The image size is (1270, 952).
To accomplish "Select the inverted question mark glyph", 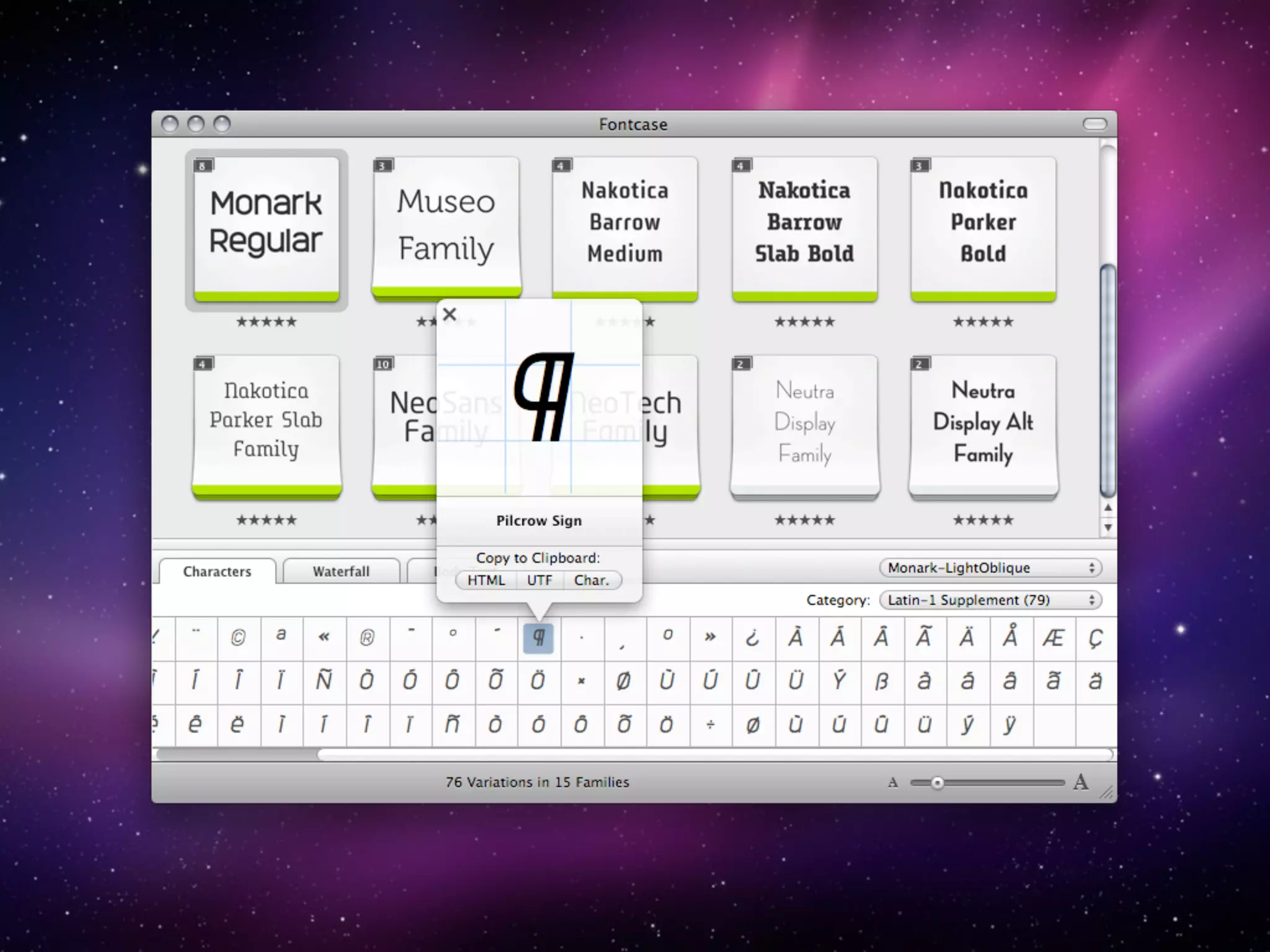I will pyautogui.click(x=752, y=637).
